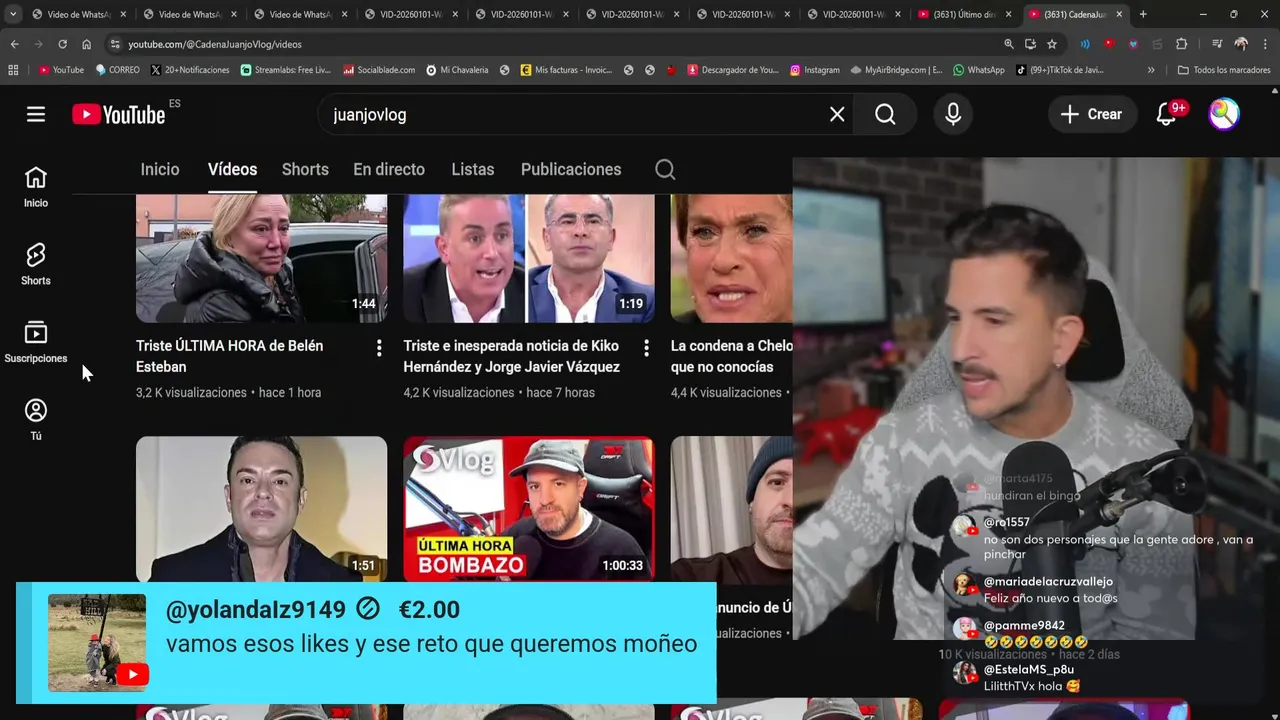The image size is (1280, 720).
Task: Expand the tab search dropdown arrow
Action: point(13,14)
